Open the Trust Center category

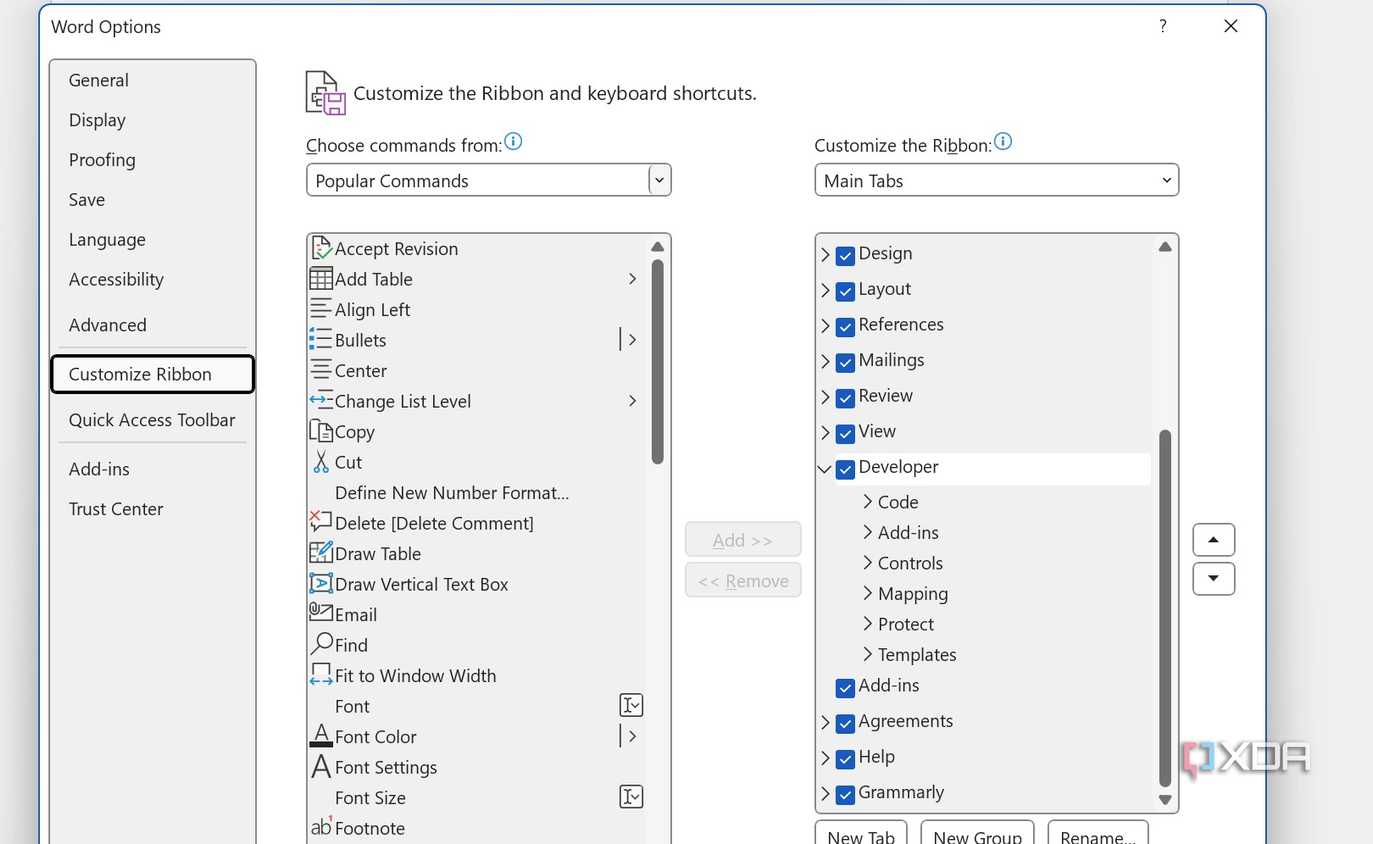pyautogui.click(x=116, y=509)
